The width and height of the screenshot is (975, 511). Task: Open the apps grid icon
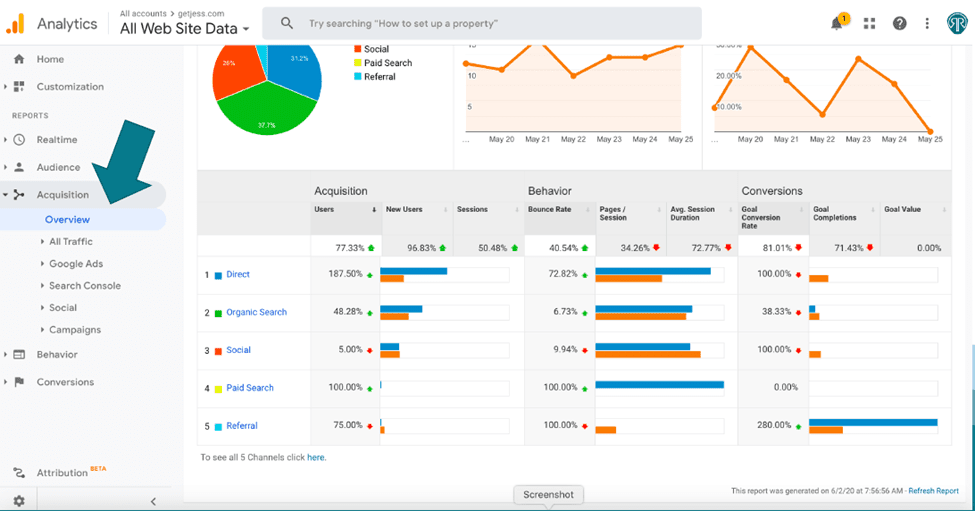coord(870,24)
